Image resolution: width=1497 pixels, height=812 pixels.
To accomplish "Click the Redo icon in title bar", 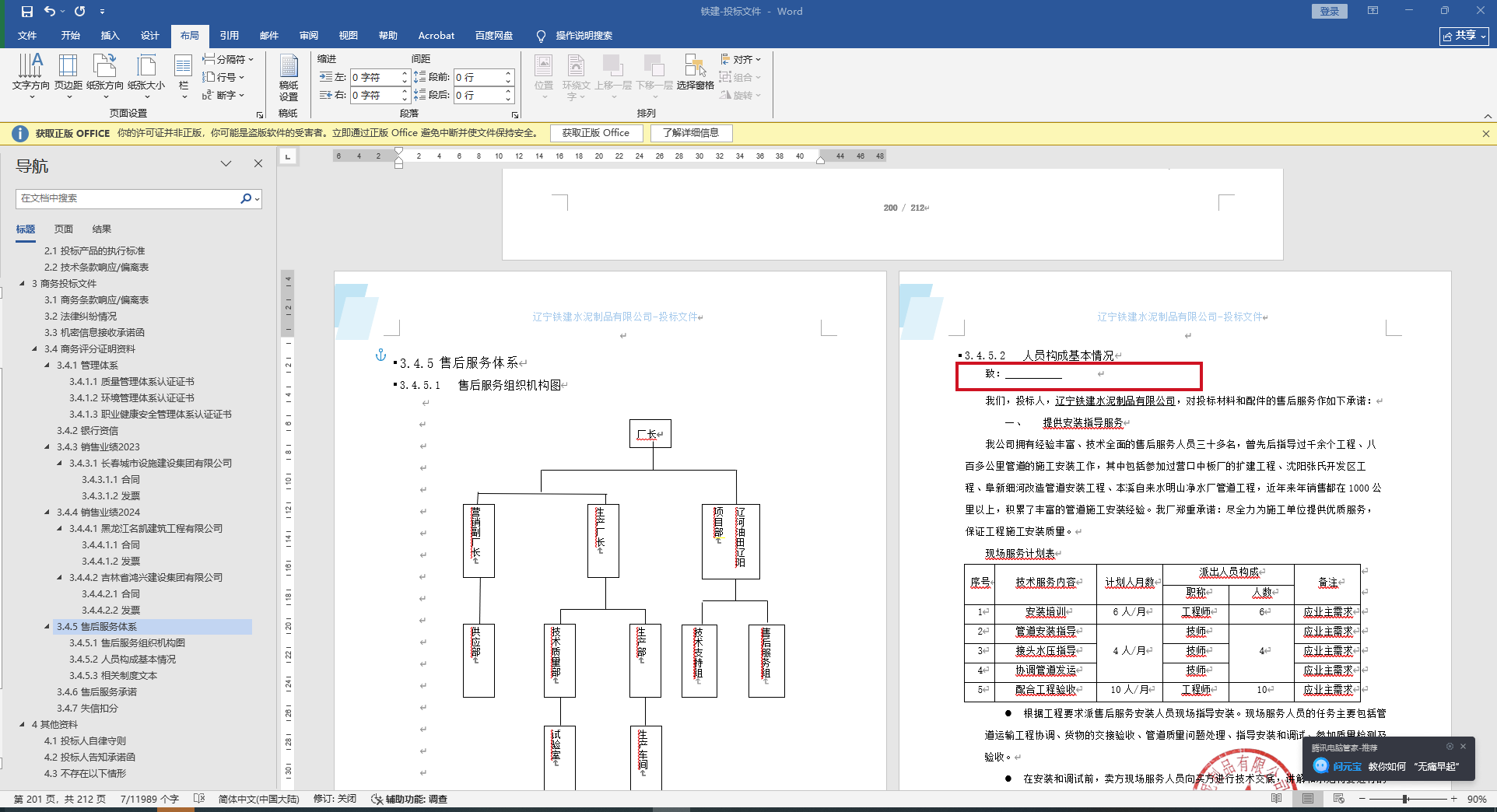I will pyautogui.click(x=79, y=12).
